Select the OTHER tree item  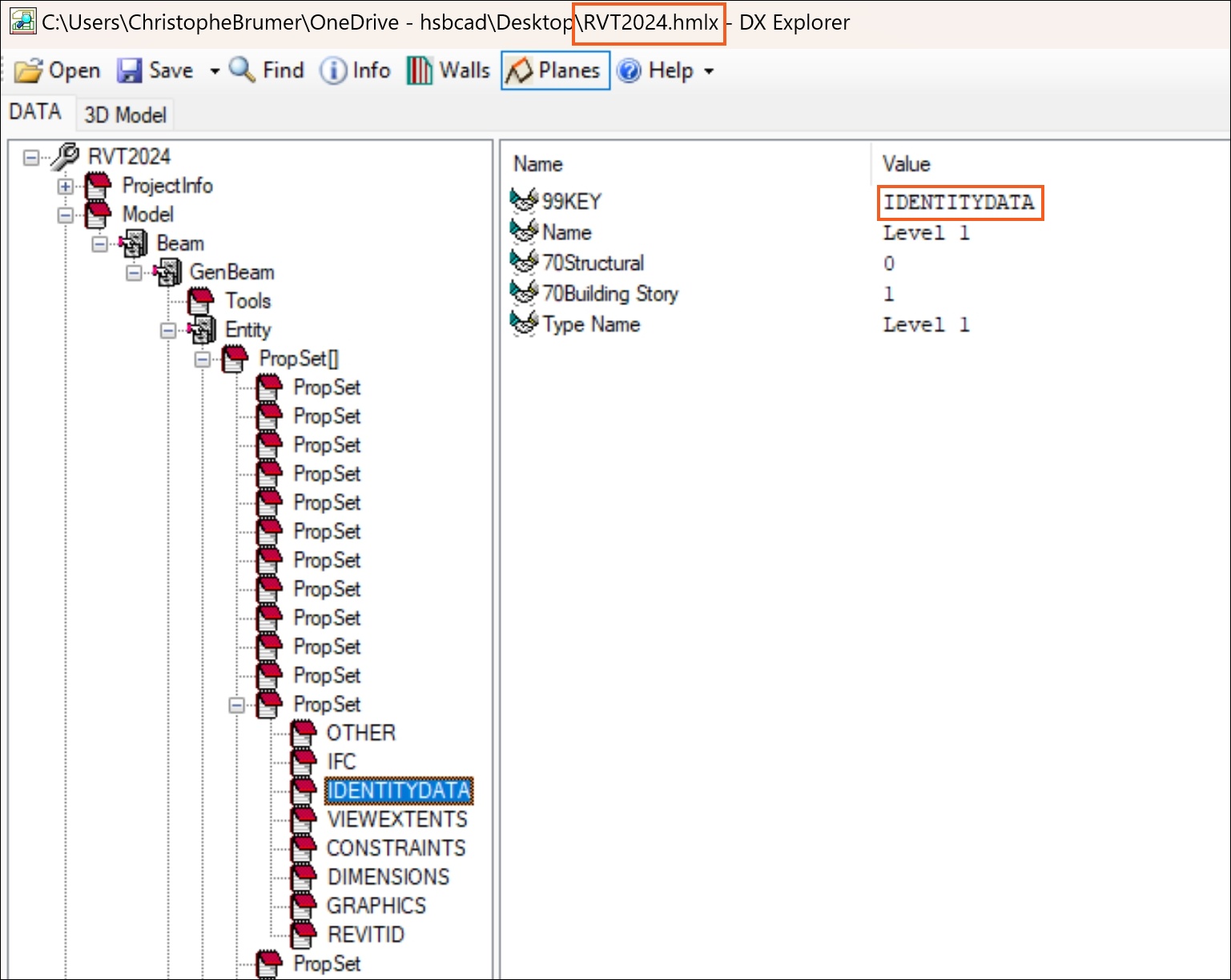pos(361,733)
